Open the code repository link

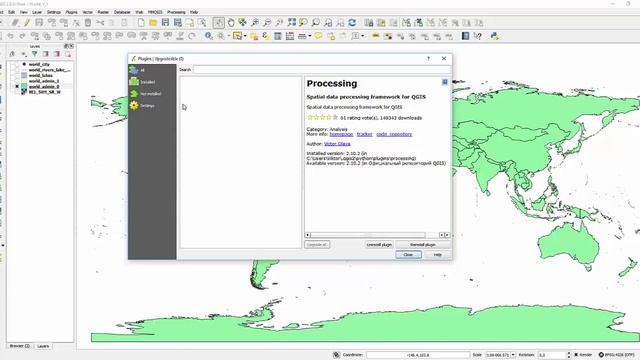click(394, 134)
